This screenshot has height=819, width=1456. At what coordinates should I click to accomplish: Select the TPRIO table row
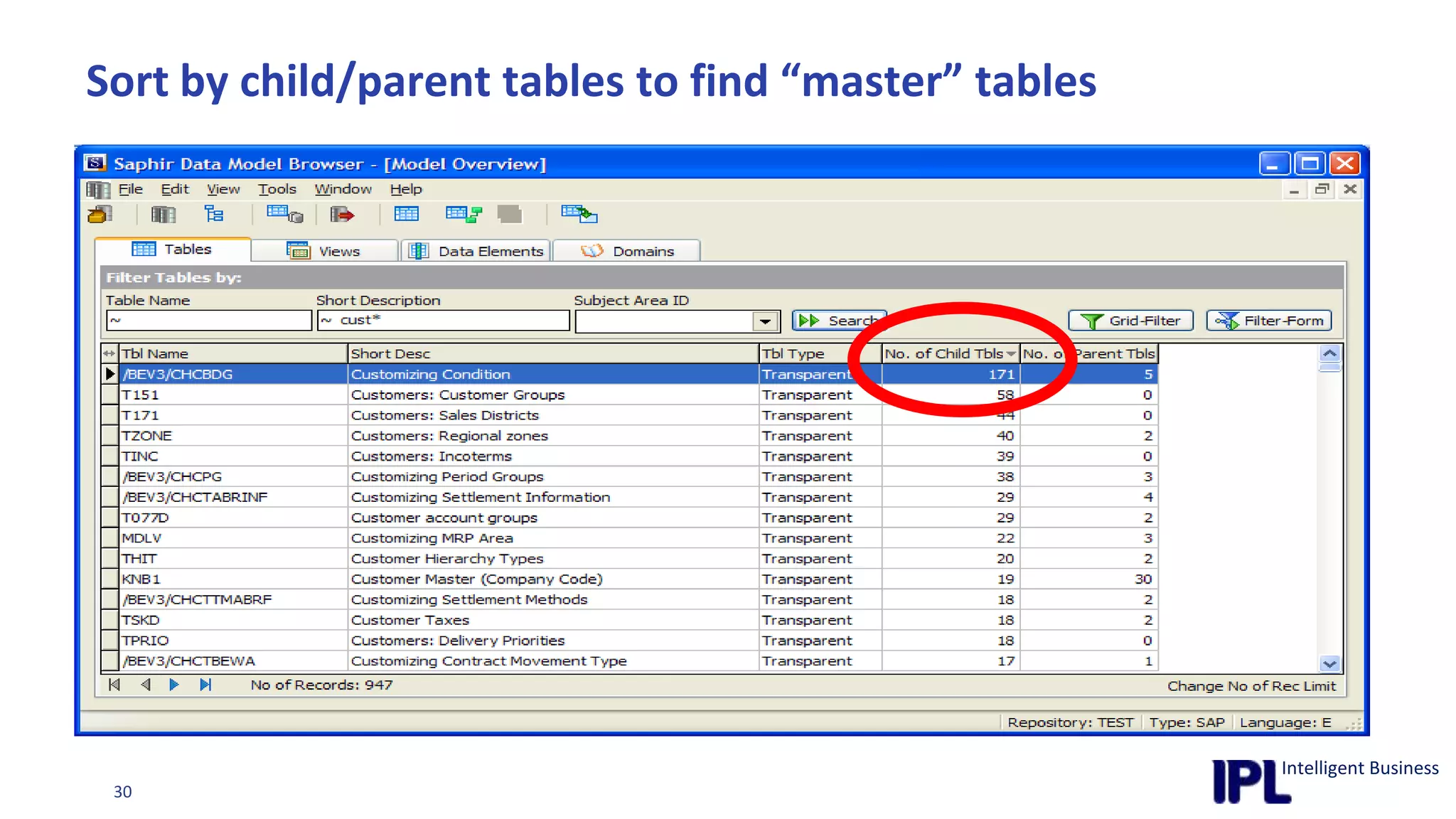tap(630, 641)
